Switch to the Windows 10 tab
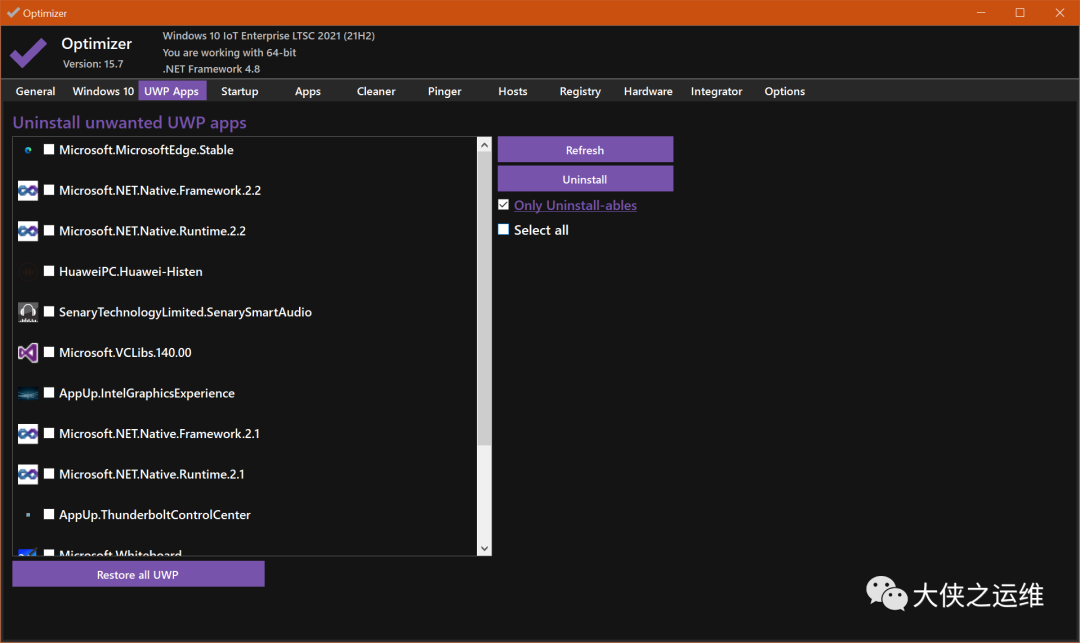Viewport: 1080px width, 643px height. click(103, 91)
